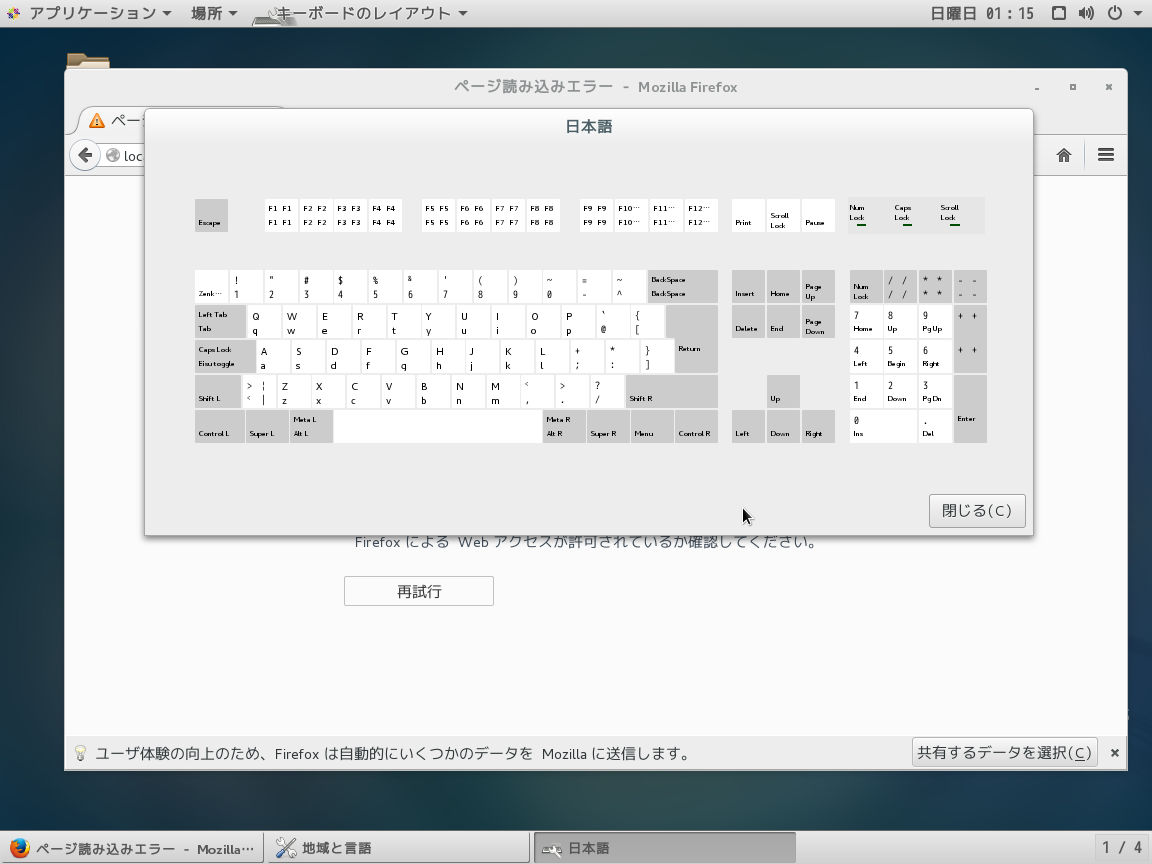Viewport: 1152px width, 864px height.
Task: Click the Control L key
Action: coord(220,426)
